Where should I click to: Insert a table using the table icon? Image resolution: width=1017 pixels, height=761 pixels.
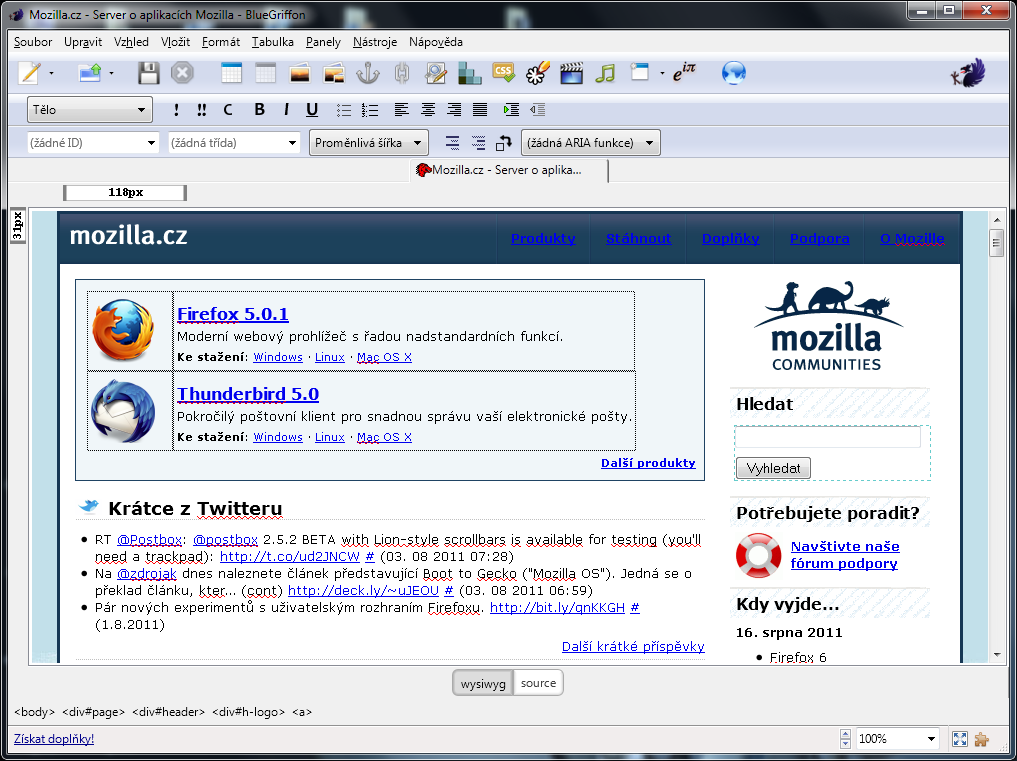click(x=232, y=73)
